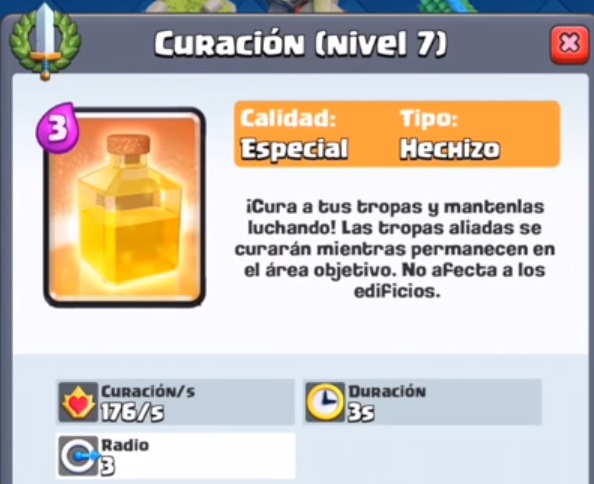Tap the Tipo: Hechizo label

(x=450, y=133)
